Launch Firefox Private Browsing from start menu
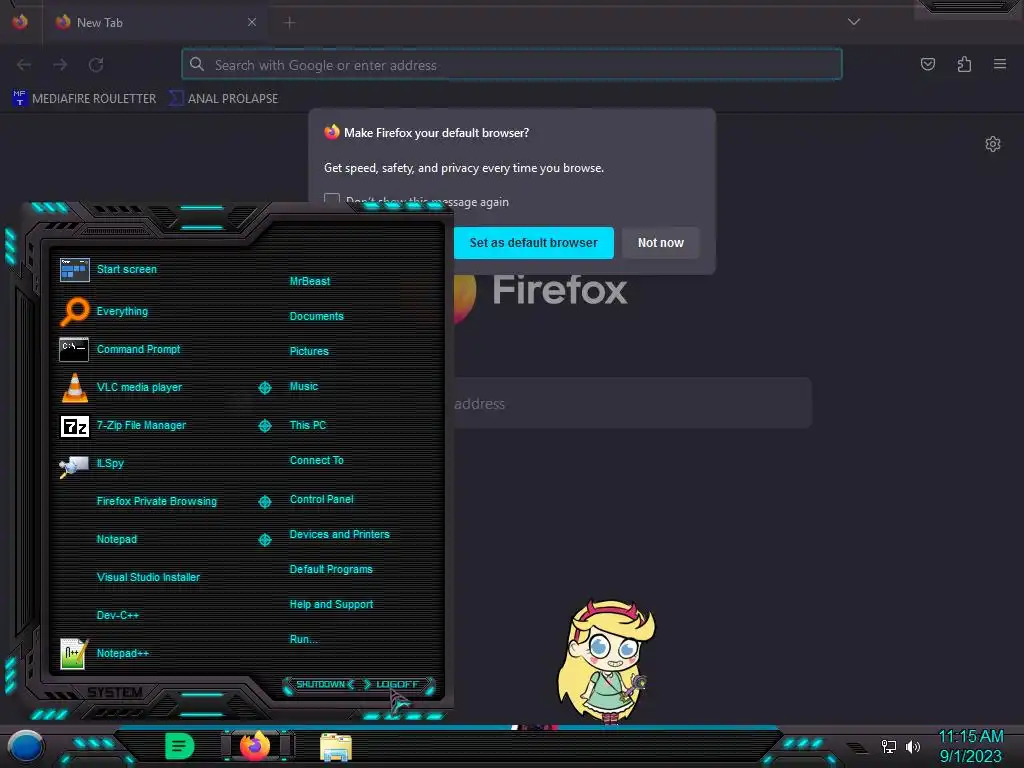 tap(157, 502)
